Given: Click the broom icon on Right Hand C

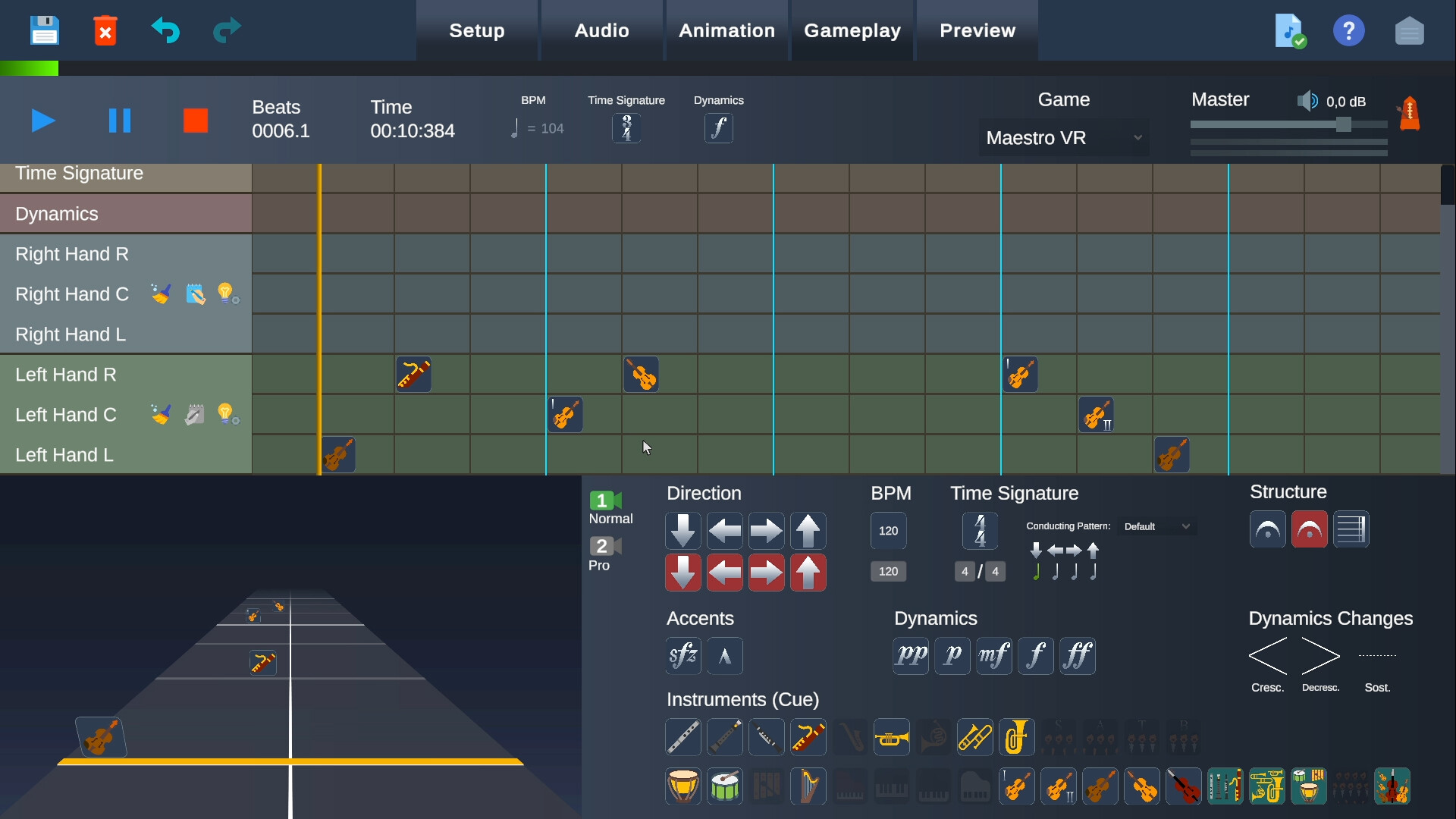Looking at the screenshot, I should pos(161,293).
